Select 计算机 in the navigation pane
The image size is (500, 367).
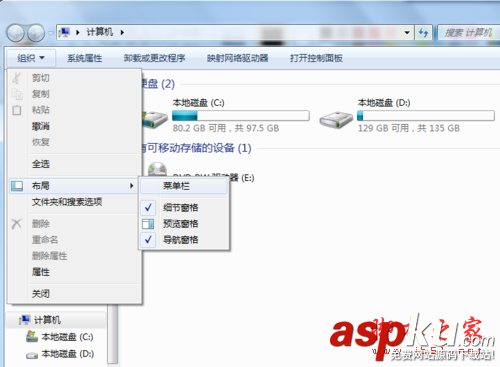[x=47, y=320]
